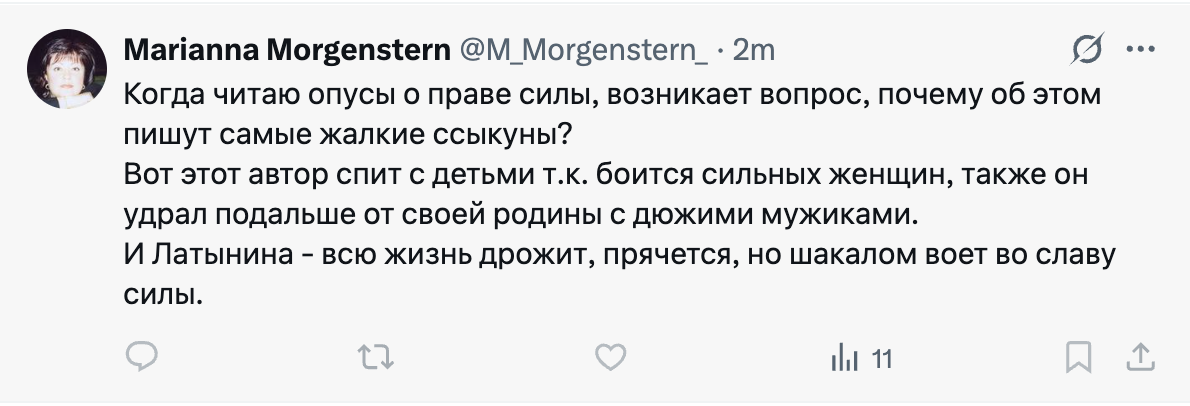Open the three-dot More options menu

tap(1141, 49)
